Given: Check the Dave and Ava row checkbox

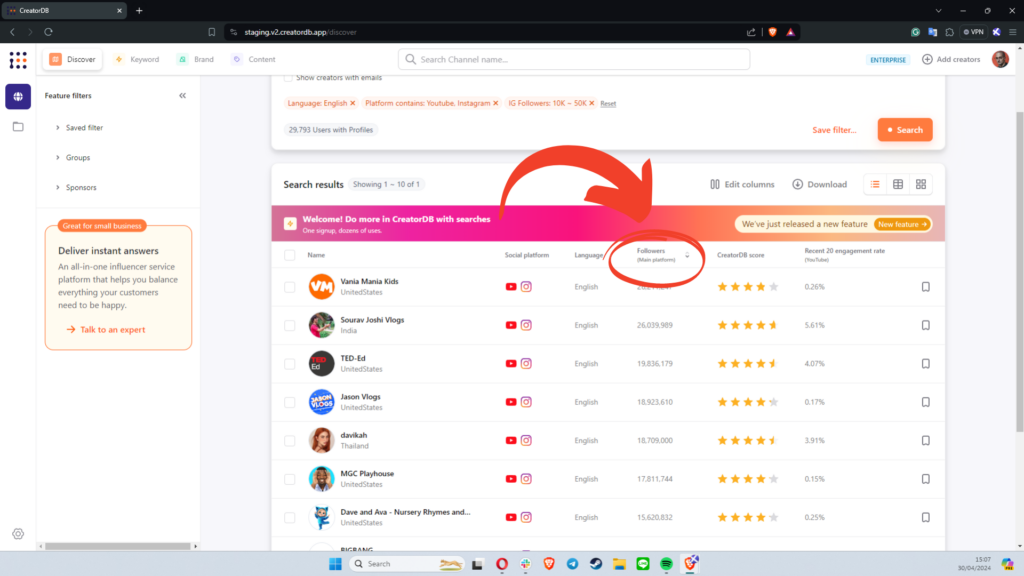Looking at the screenshot, I should tap(289, 517).
